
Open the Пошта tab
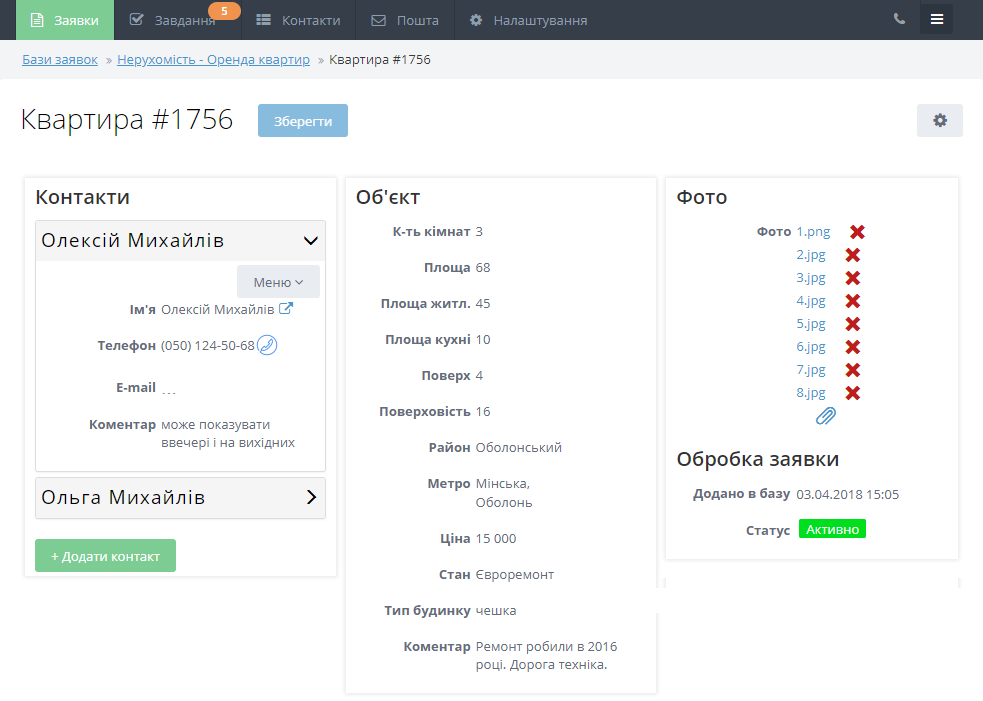405,20
